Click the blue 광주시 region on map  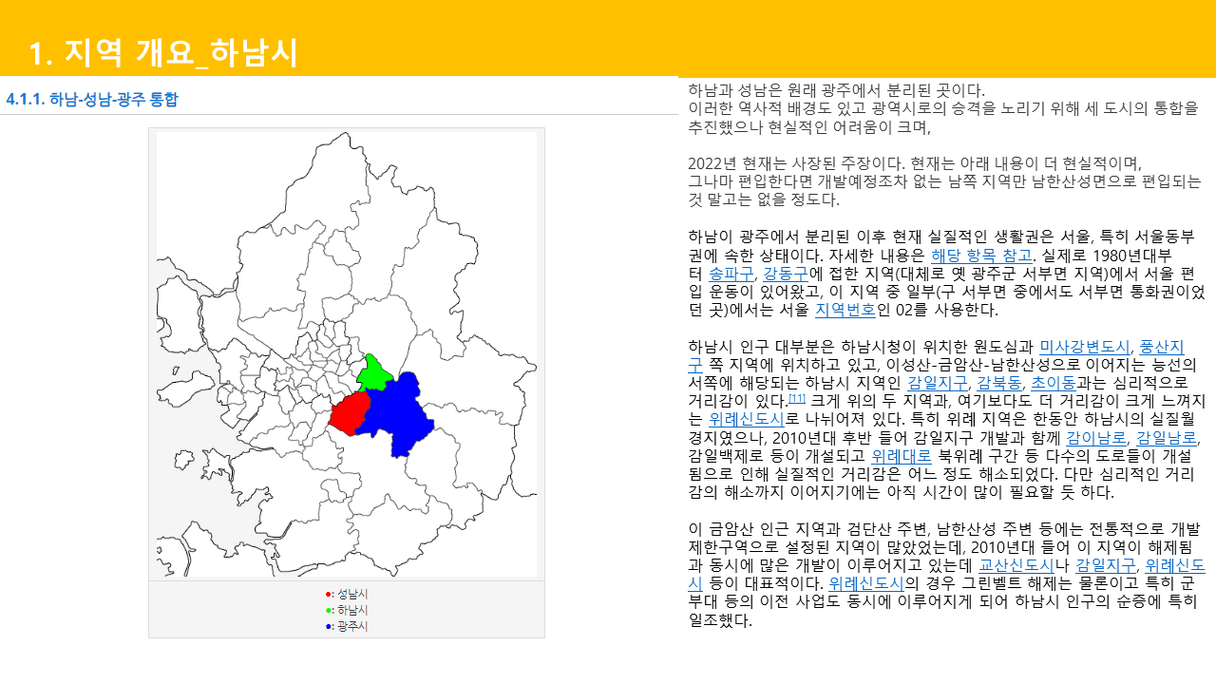point(402,413)
